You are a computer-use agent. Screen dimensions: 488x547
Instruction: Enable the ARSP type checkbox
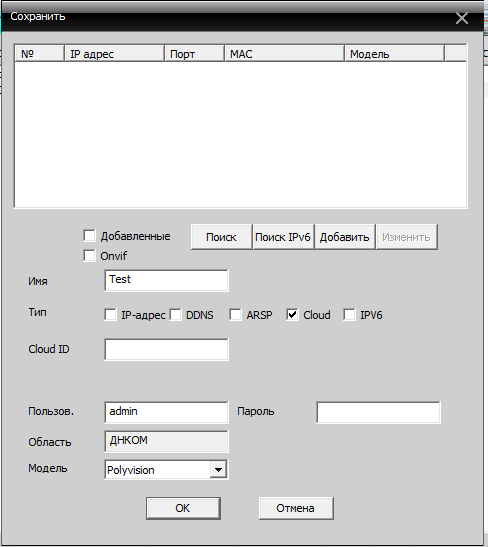click(235, 315)
